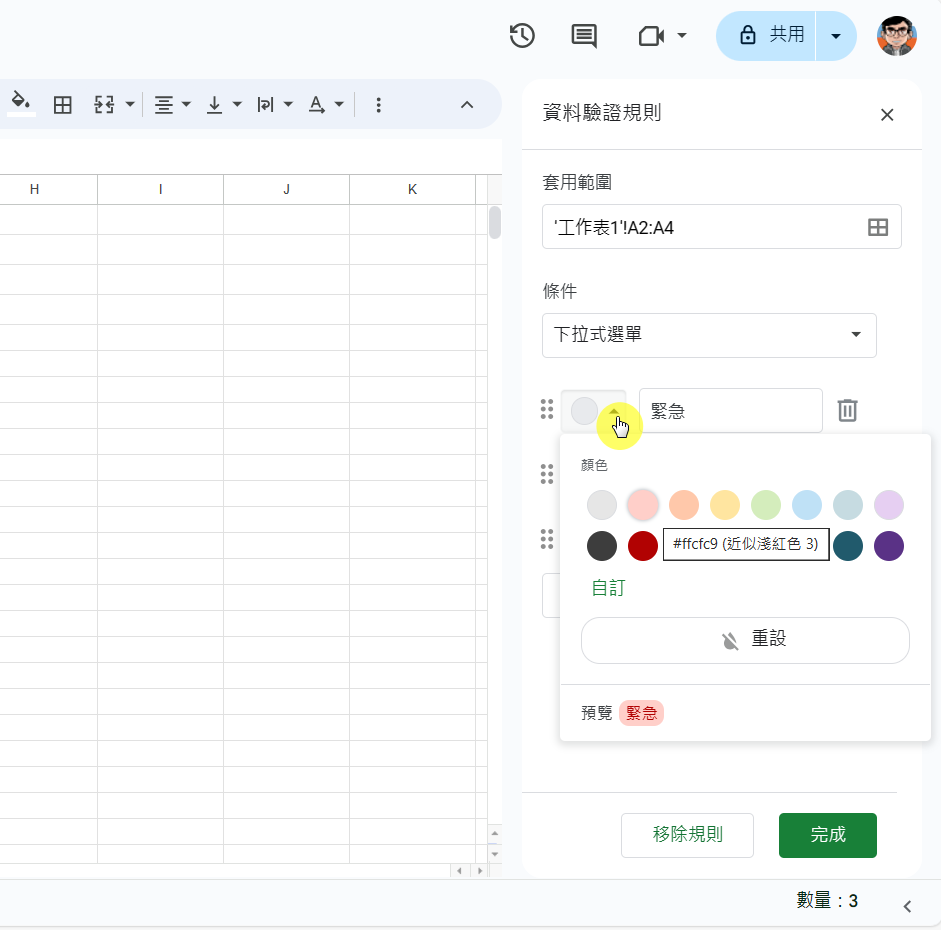The width and height of the screenshot is (941, 930).
Task: Expand the 共用 button dropdown arrow
Action: [x=836, y=36]
